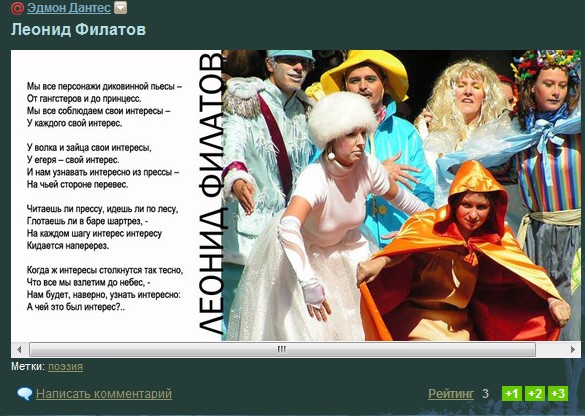Open the поэзия tag link
This screenshot has width=585, height=416.
coord(65,366)
